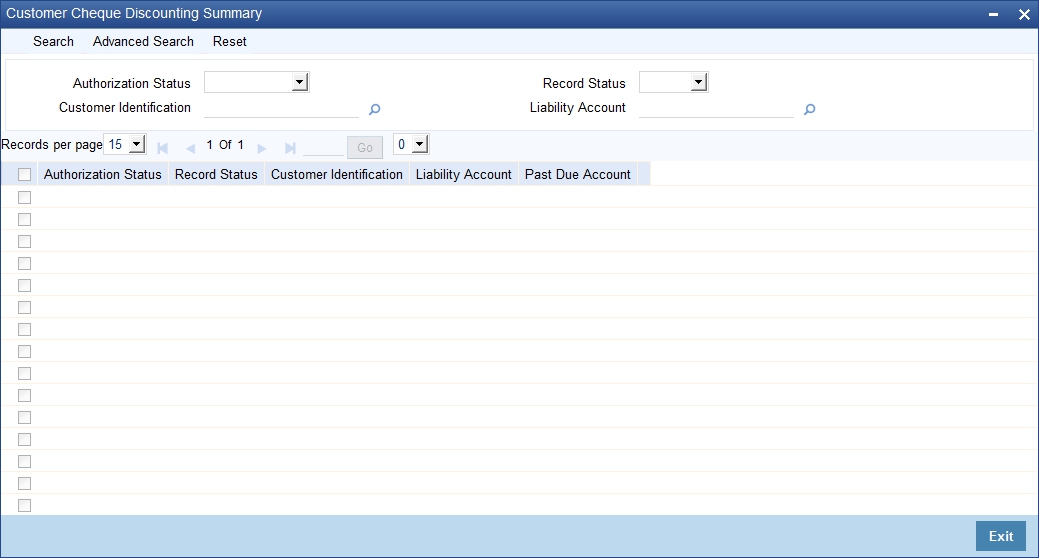This screenshot has height=558, width=1039.
Task: Open Liability Account lookup search icon
Action: (x=809, y=109)
